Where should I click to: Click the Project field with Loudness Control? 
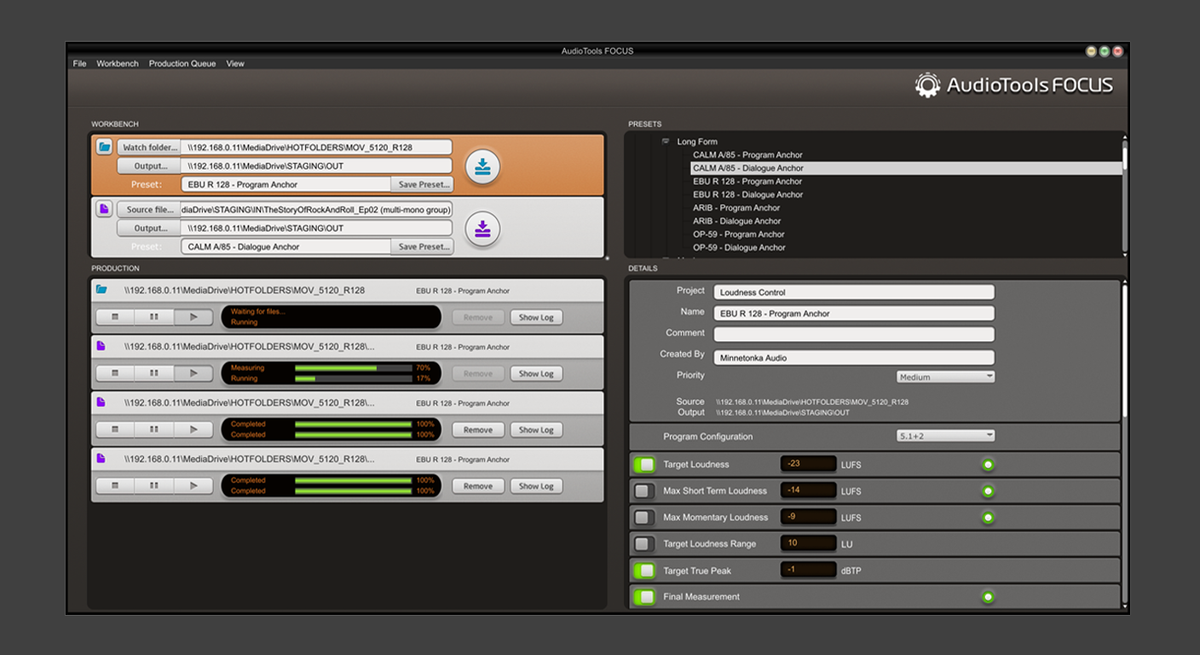[x=854, y=292]
